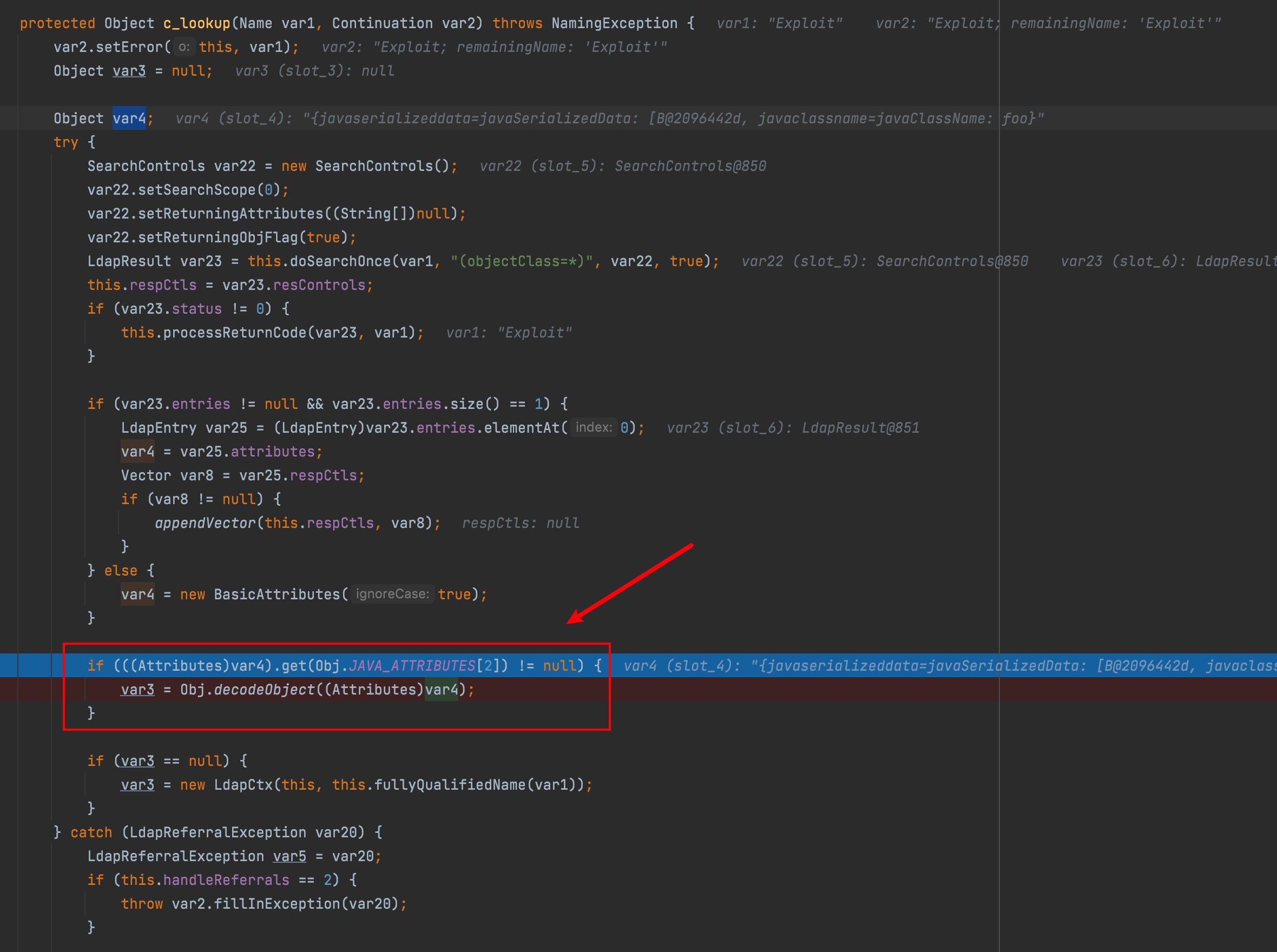The height and width of the screenshot is (952, 1277).
Task: Click the JAVA_ATTRIBUTES constant
Action: [x=412, y=666]
